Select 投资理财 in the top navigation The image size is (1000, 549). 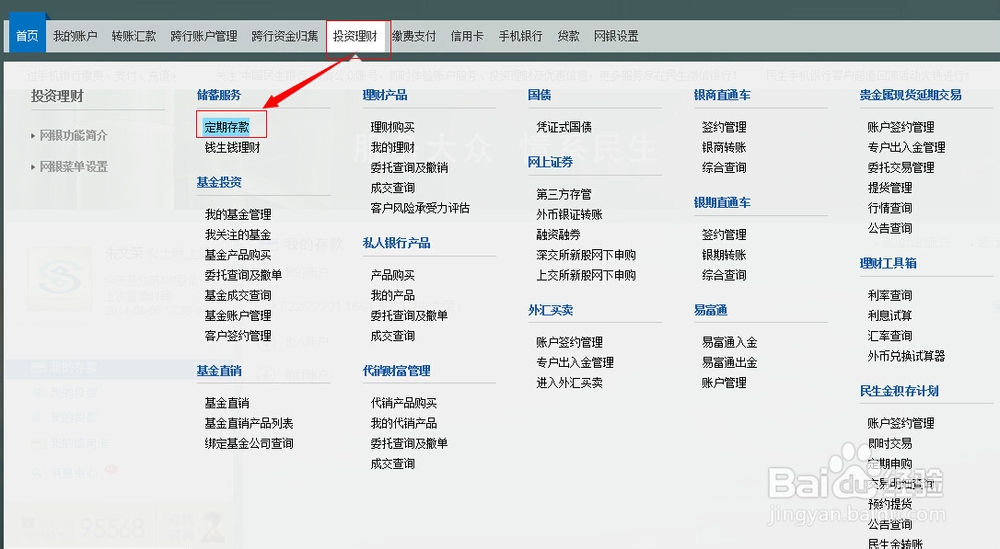click(x=355, y=36)
